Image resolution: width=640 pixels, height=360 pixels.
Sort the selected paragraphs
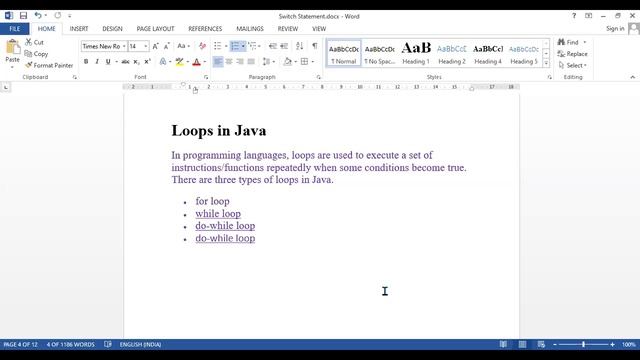click(300, 46)
